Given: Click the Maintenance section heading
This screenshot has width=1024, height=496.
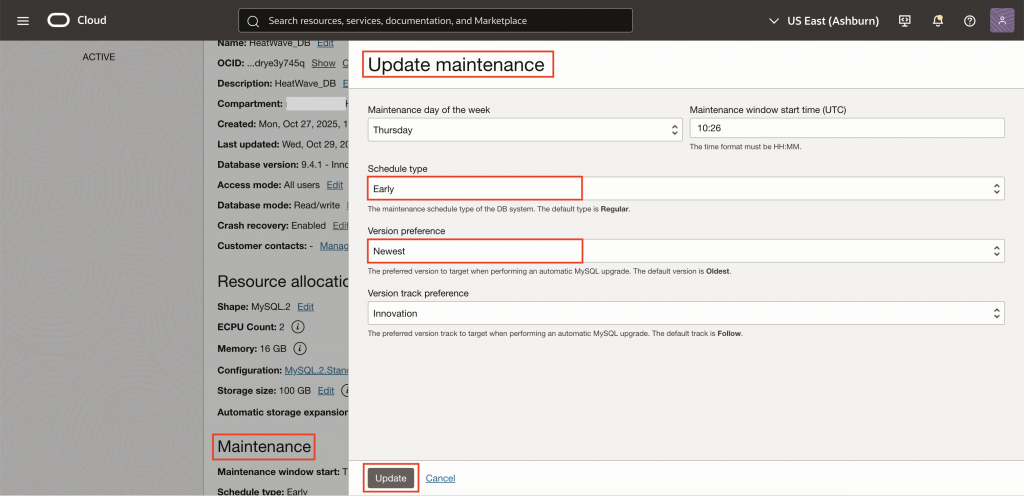Looking at the screenshot, I should point(264,446).
